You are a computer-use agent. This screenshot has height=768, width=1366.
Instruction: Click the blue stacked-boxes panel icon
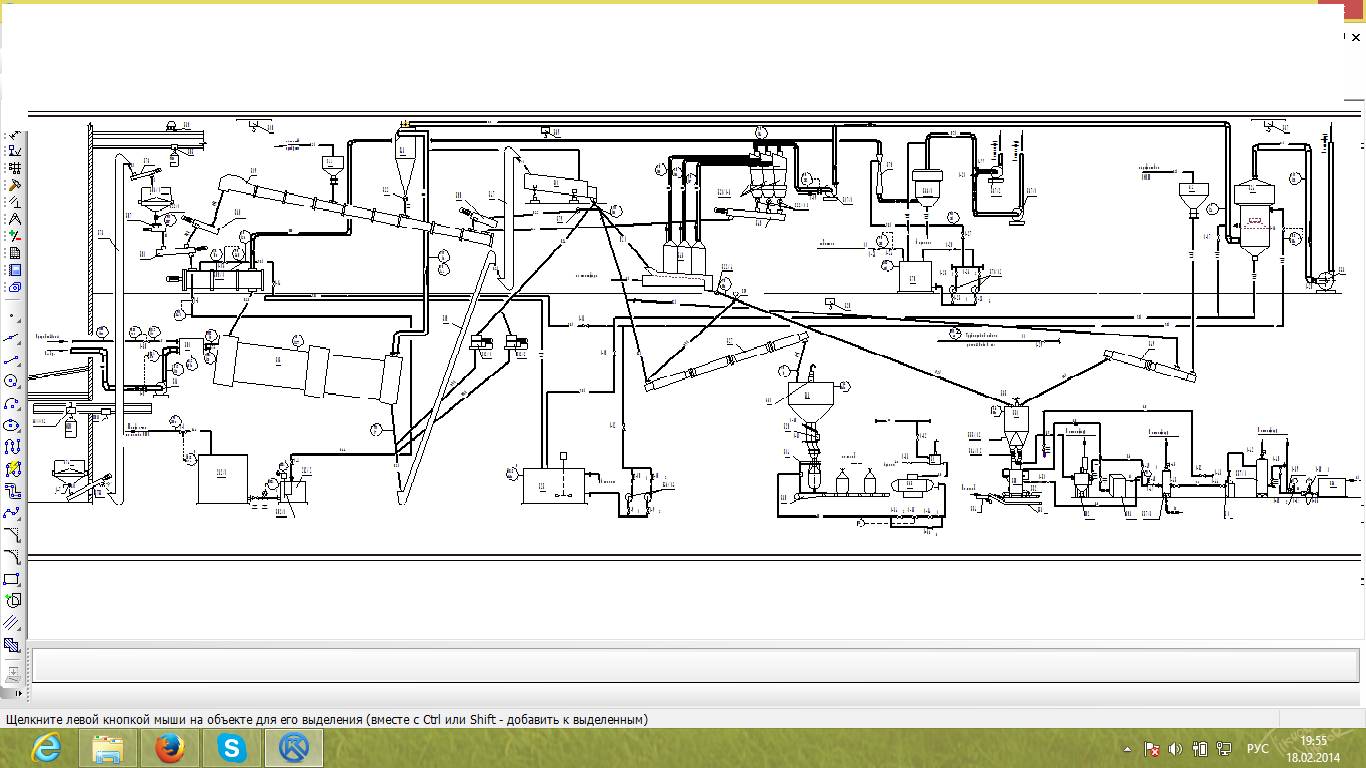15,287
